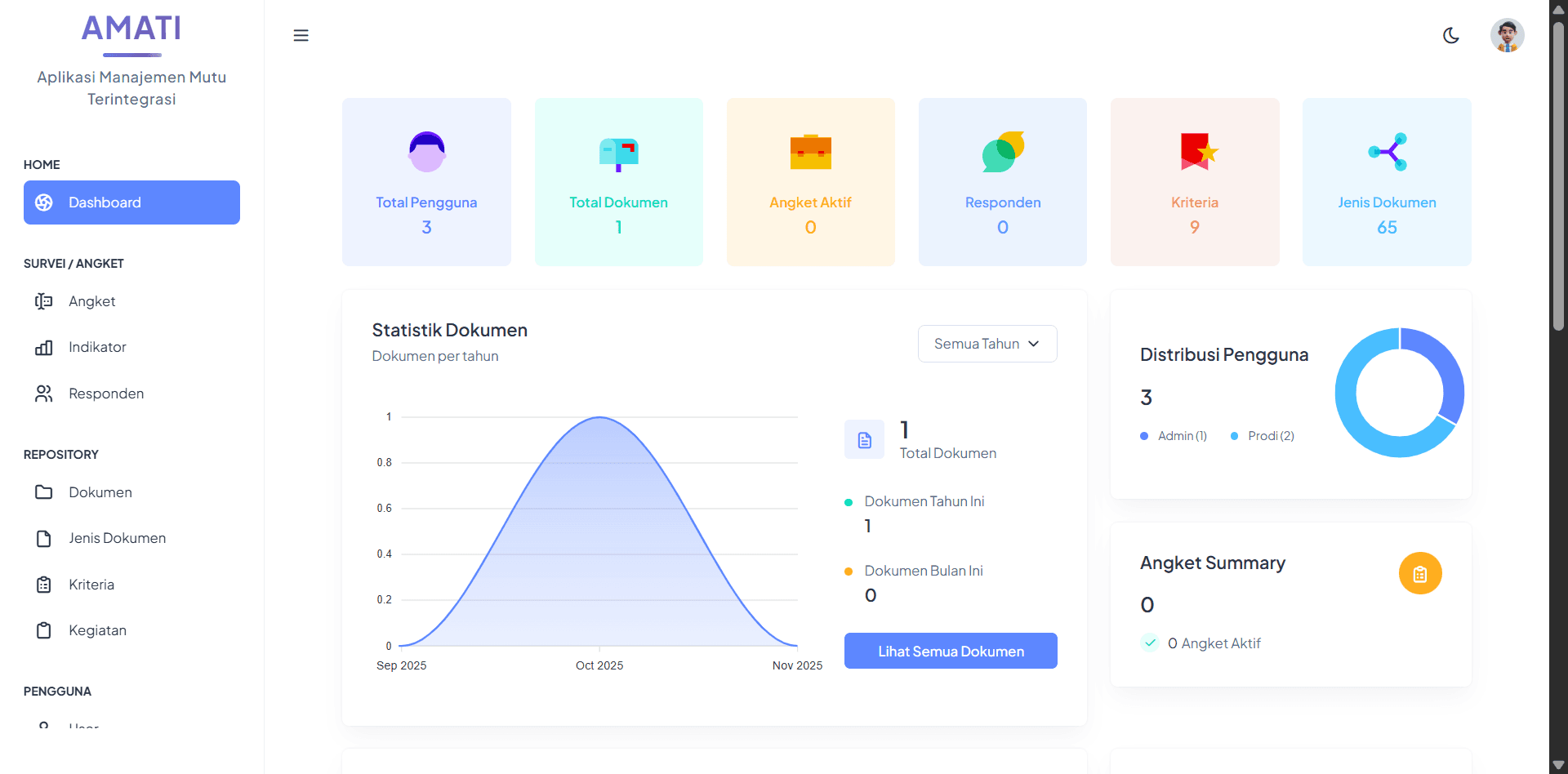Click the Total Pengguna stat card
Screen dimensions: 1568x774
pos(426,182)
